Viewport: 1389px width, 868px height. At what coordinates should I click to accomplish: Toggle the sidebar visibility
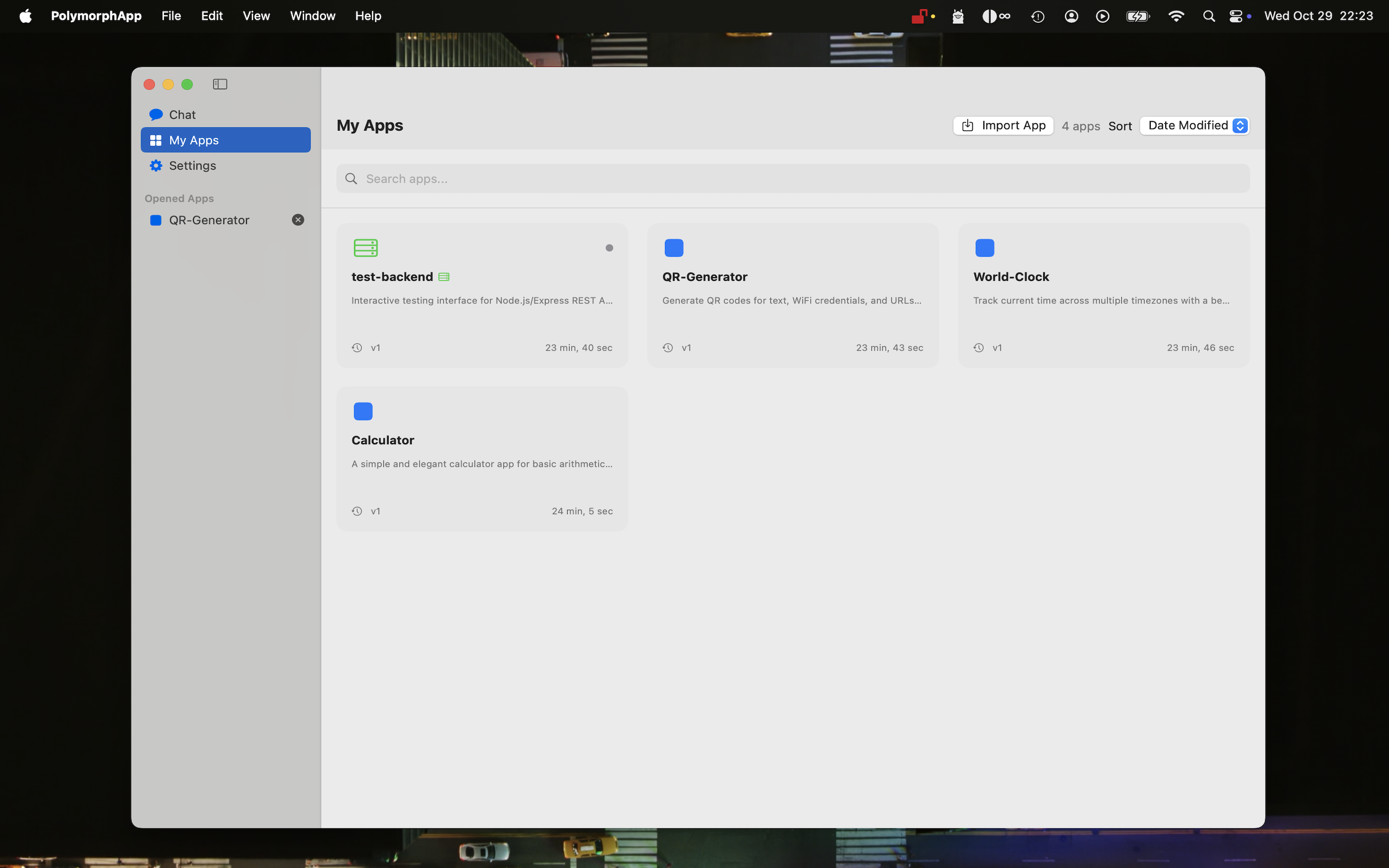pyautogui.click(x=220, y=84)
